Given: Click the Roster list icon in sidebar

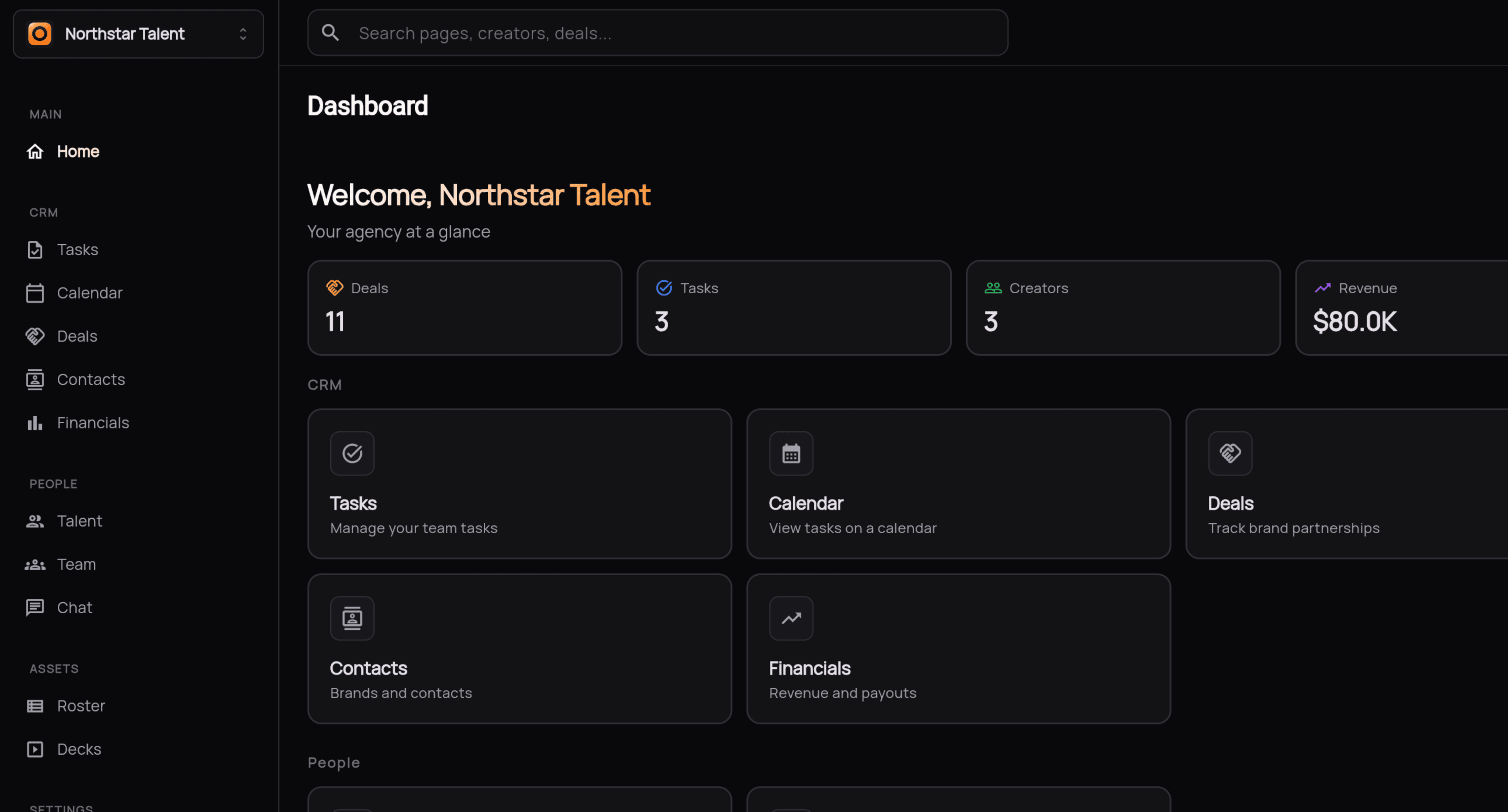Looking at the screenshot, I should (x=35, y=706).
